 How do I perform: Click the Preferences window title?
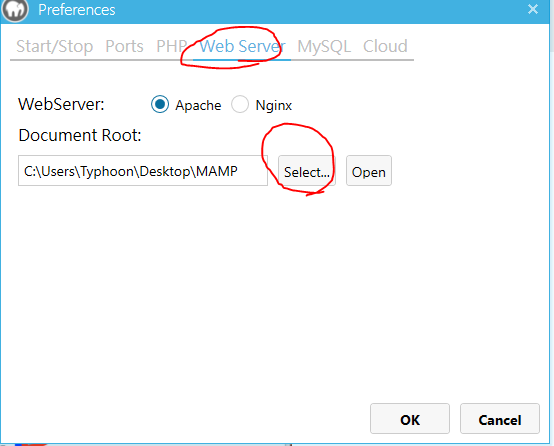click(x=77, y=10)
